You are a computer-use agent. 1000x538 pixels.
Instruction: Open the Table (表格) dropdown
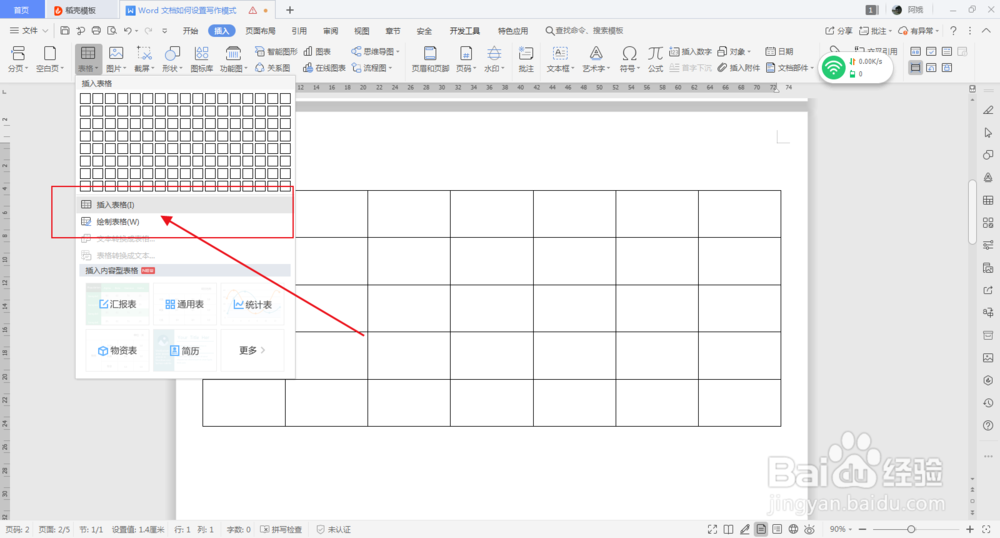pyautogui.click(x=88, y=59)
